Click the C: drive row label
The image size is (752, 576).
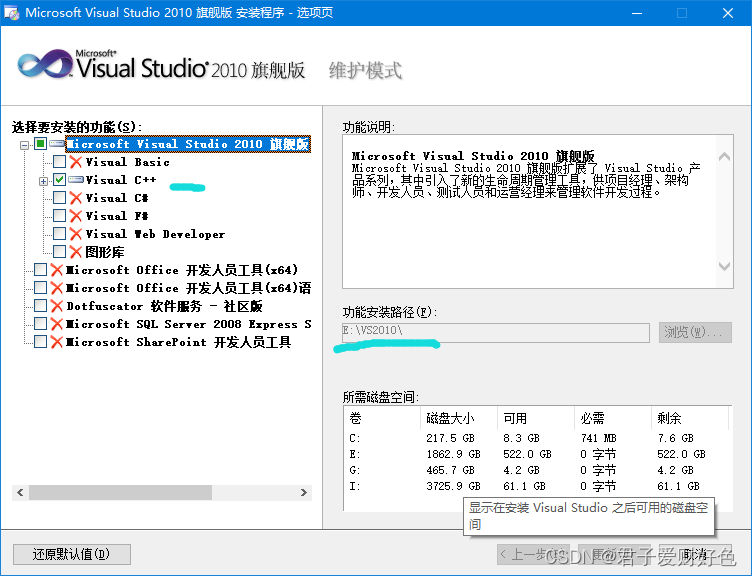pos(355,438)
